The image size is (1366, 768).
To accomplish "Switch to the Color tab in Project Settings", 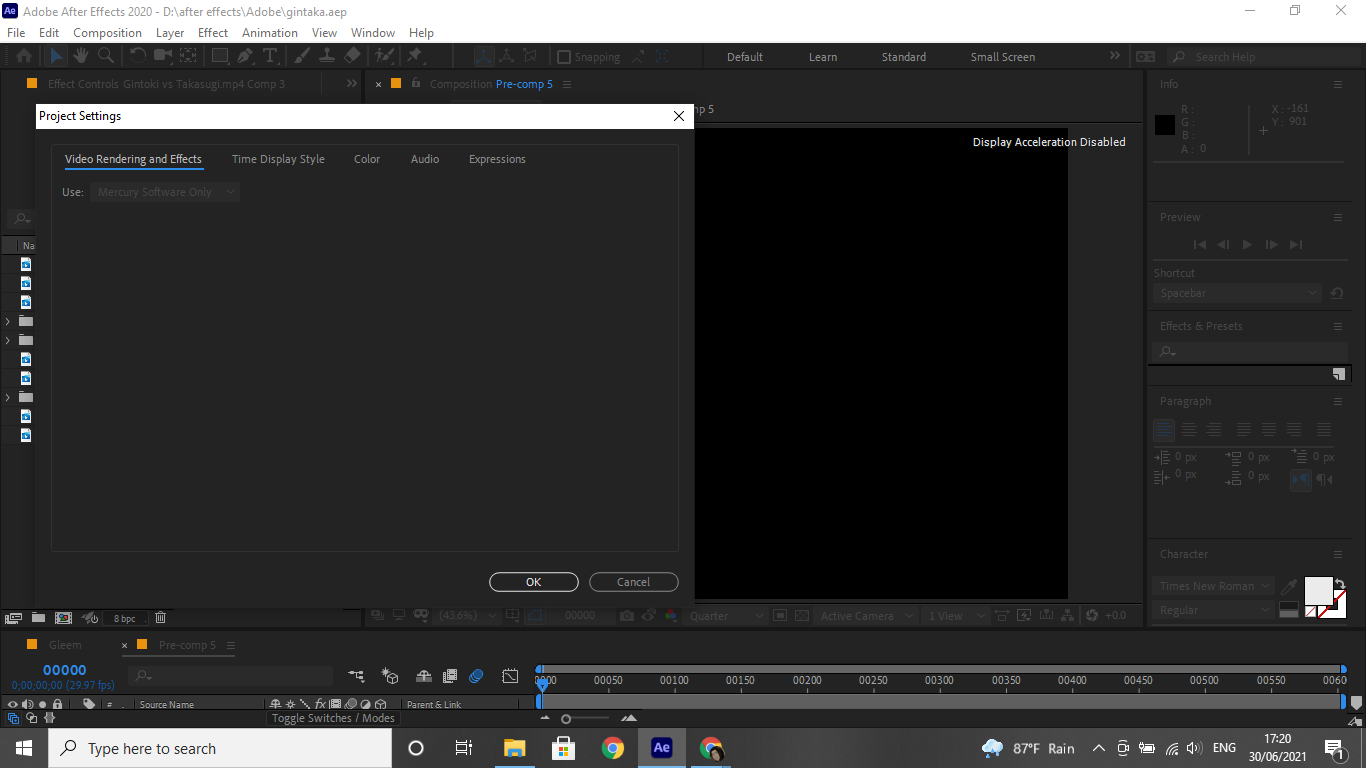I will click(367, 159).
